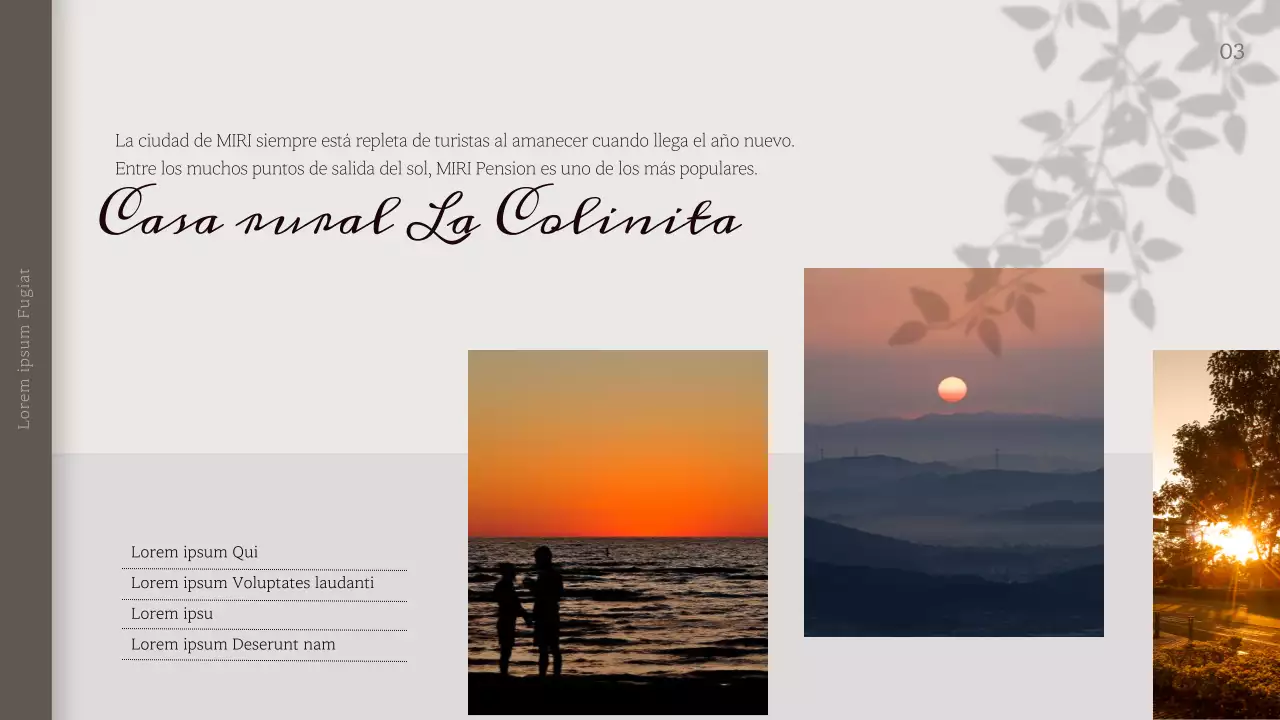1280x720 pixels.
Task: Select the dark brown sidebar strip
Action: tap(25, 600)
